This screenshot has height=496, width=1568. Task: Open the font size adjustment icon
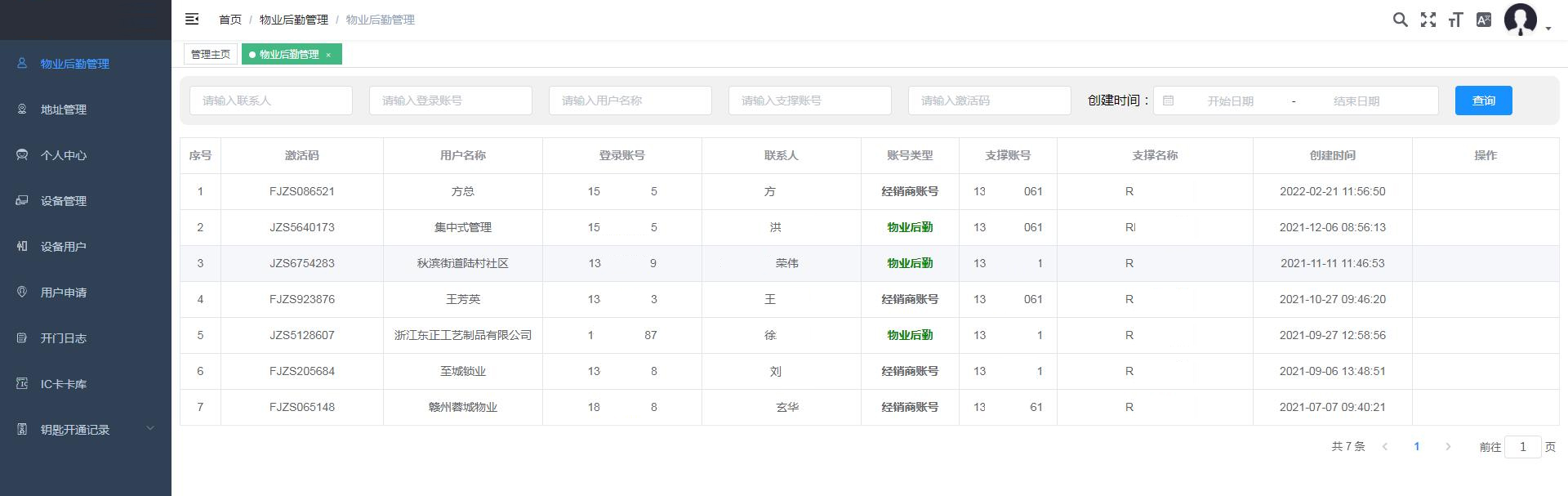(1455, 20)
